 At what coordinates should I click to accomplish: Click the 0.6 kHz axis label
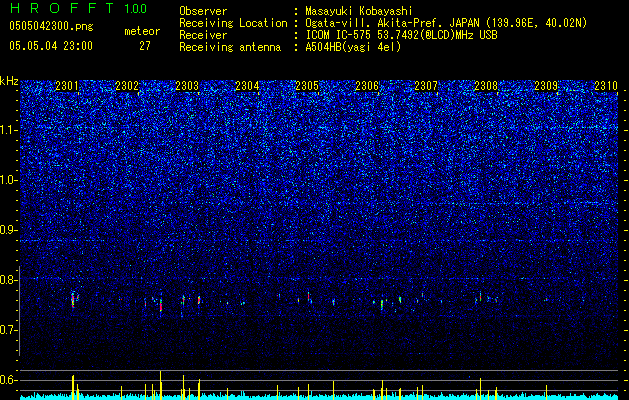click(9, 380)
